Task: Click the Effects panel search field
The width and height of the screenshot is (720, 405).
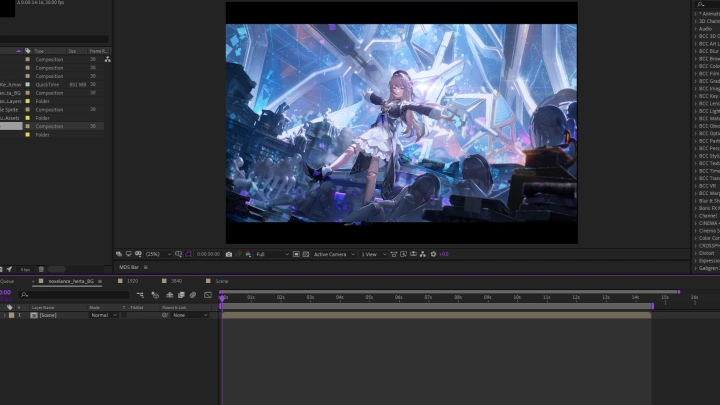Action: tap(707, 4)
